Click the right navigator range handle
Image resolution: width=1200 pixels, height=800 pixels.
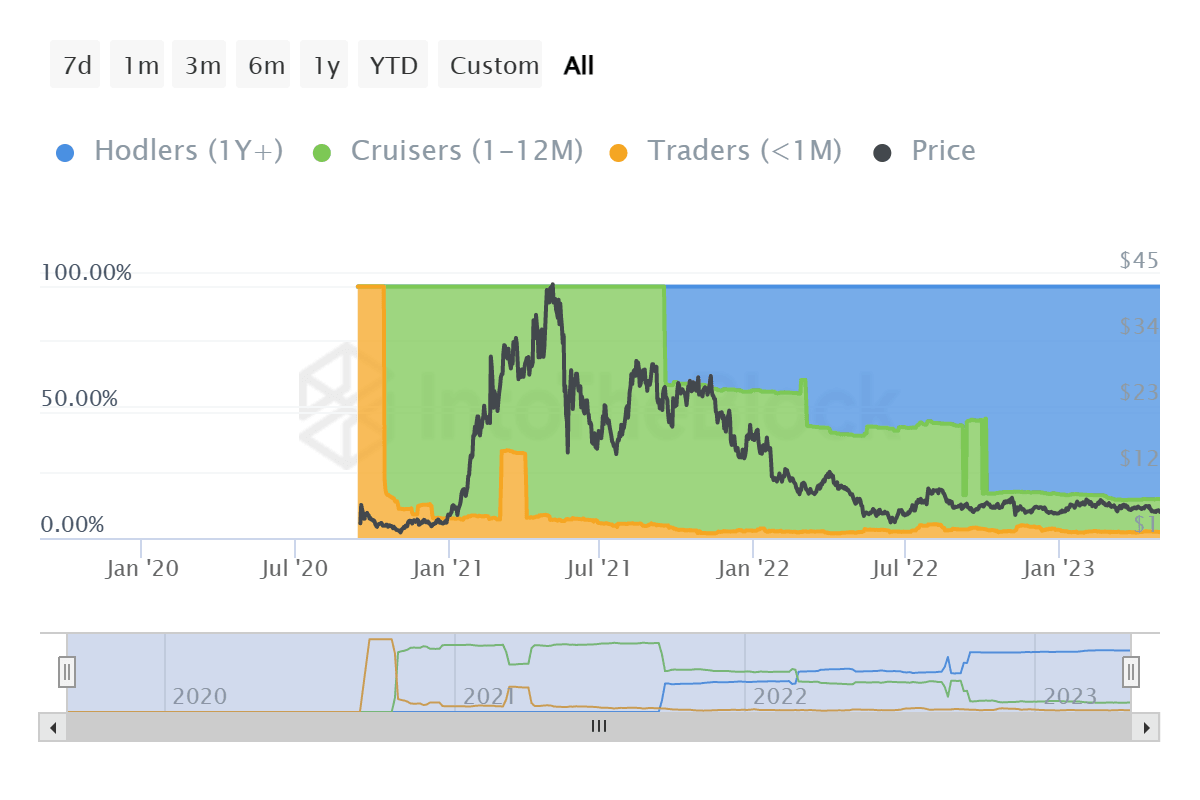(1130, 671)
